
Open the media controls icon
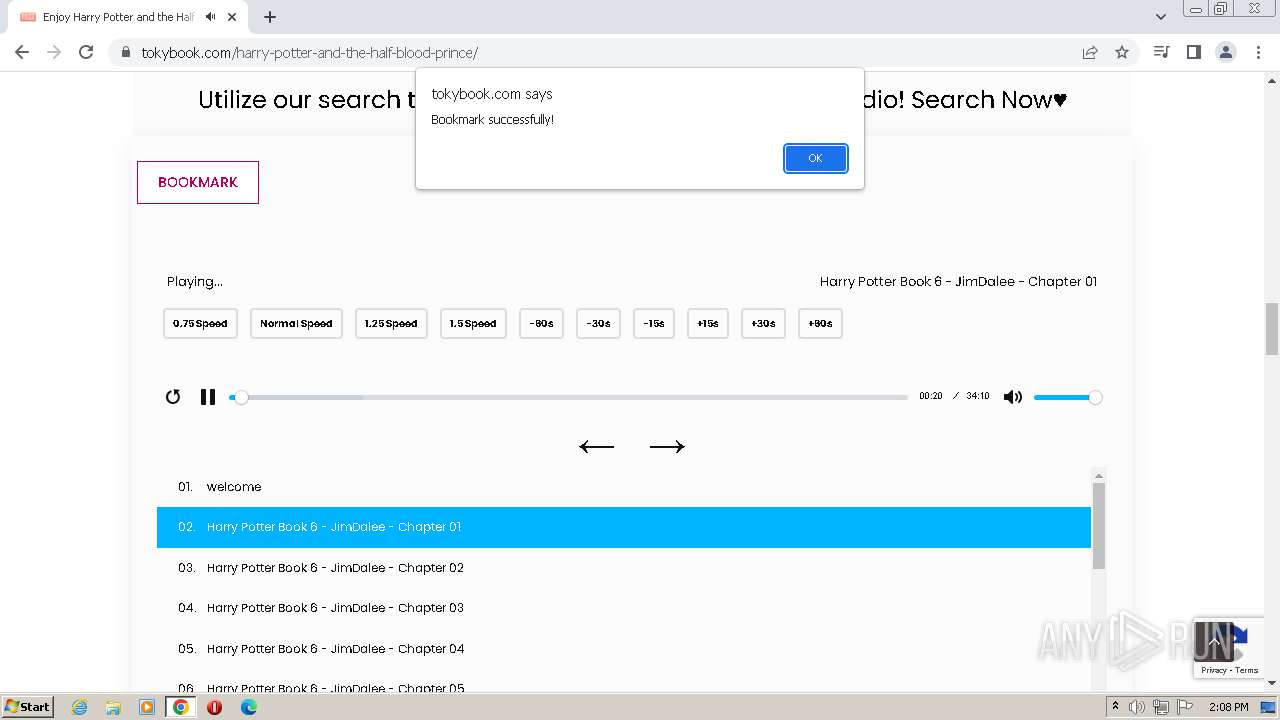[1161, 52]
